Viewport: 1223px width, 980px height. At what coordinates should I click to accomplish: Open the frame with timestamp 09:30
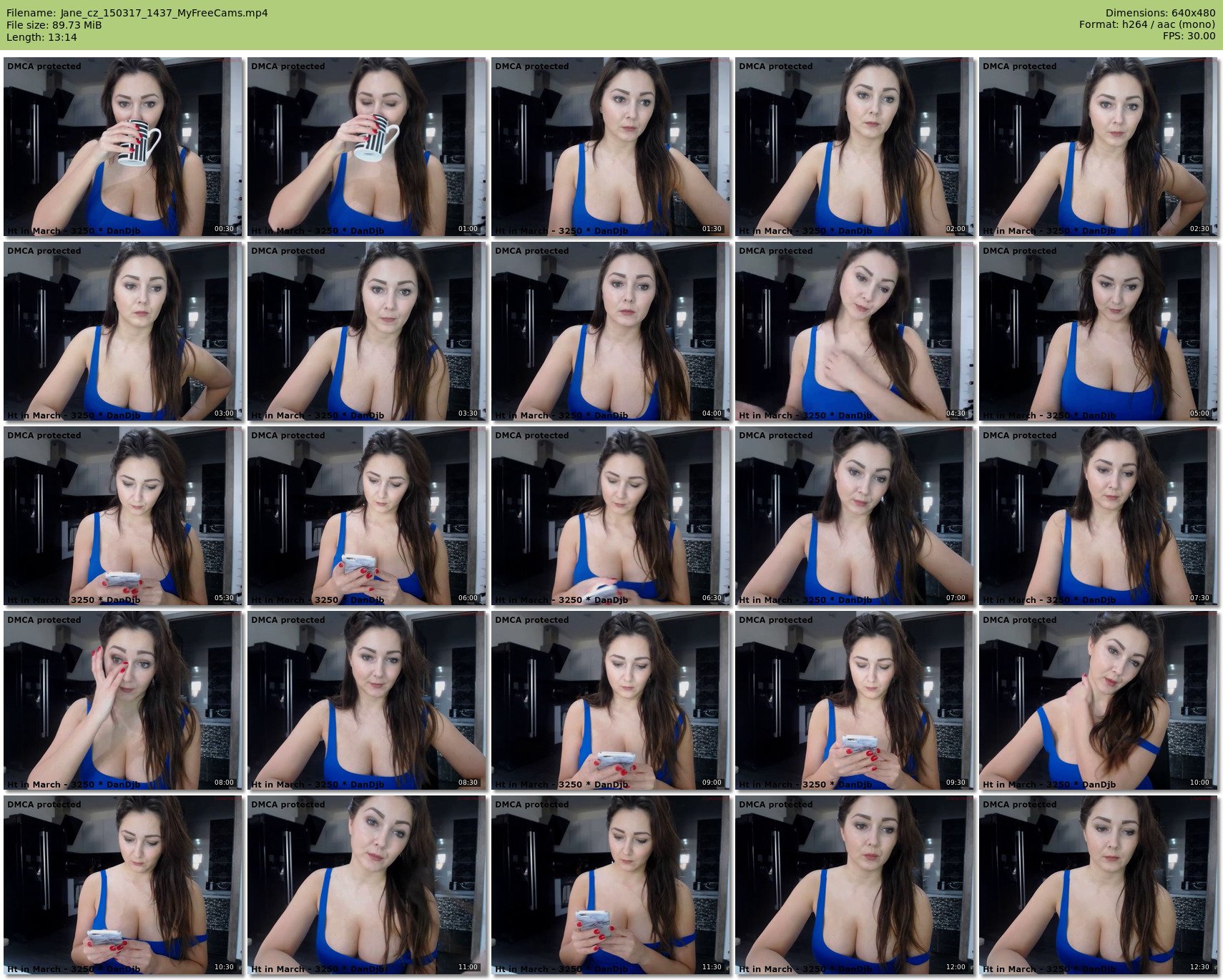point(854,700)
